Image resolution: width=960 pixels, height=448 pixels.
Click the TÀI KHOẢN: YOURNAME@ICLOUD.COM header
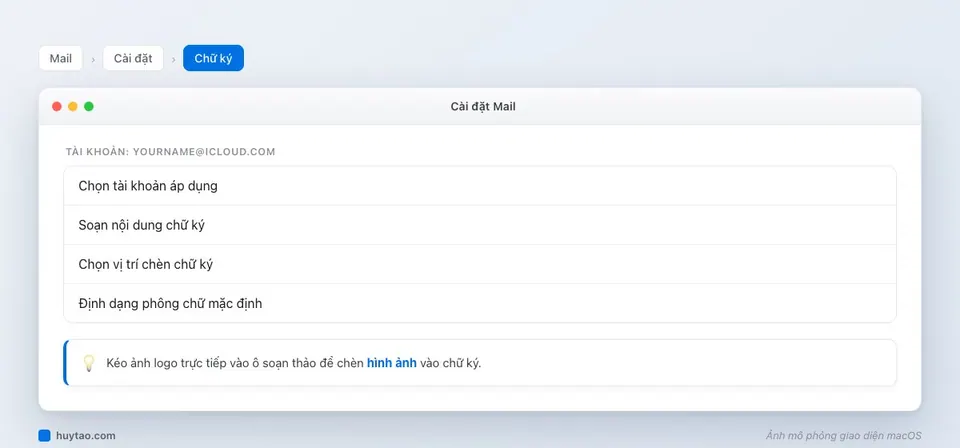coord(171,152)
